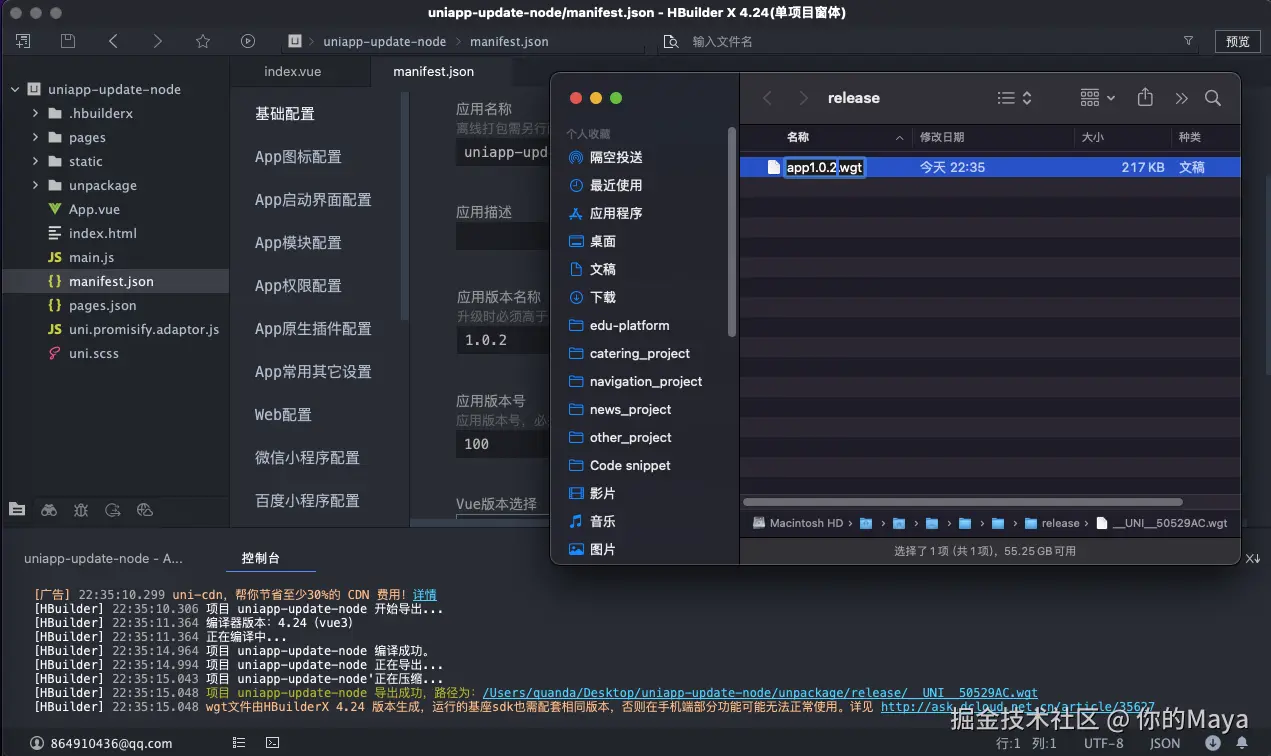This screenshot has height=756, width=1271.
Task: Select the 控制台 console tab
Action: (261, 558)
